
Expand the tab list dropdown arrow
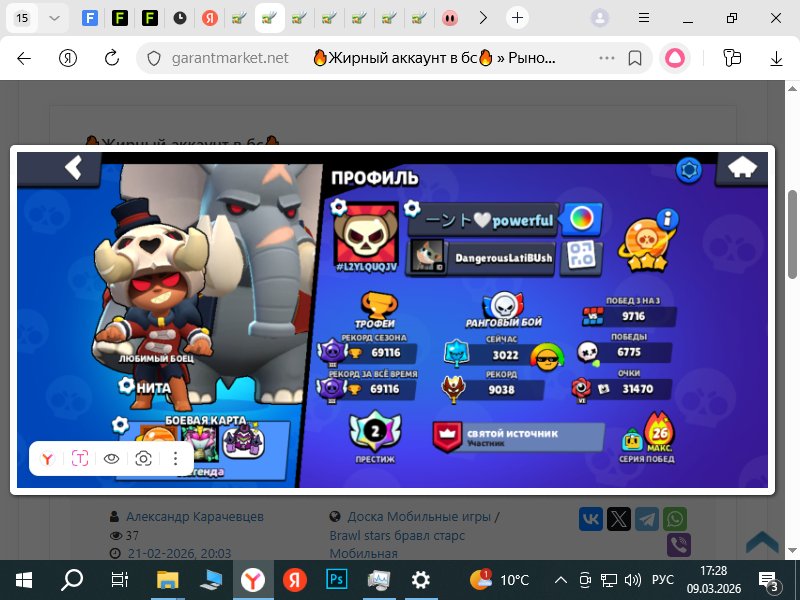pyautogui.click(x=54, y=18)
